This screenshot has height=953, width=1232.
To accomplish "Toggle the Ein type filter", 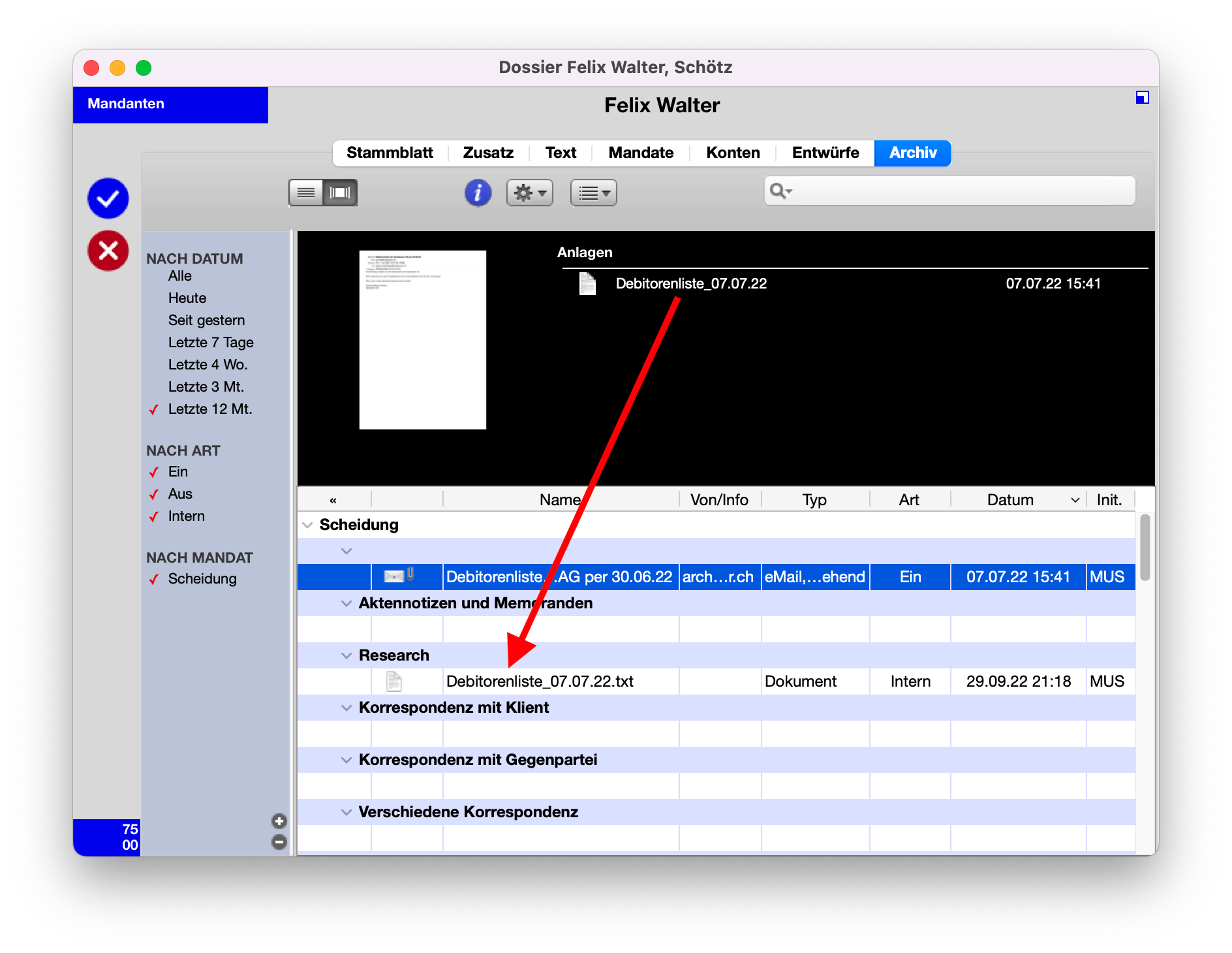I will pos(178,472).
